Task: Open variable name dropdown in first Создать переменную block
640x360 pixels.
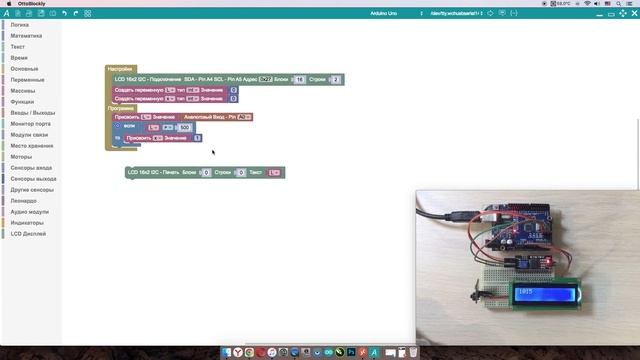Action: click(x=170, y=90)
